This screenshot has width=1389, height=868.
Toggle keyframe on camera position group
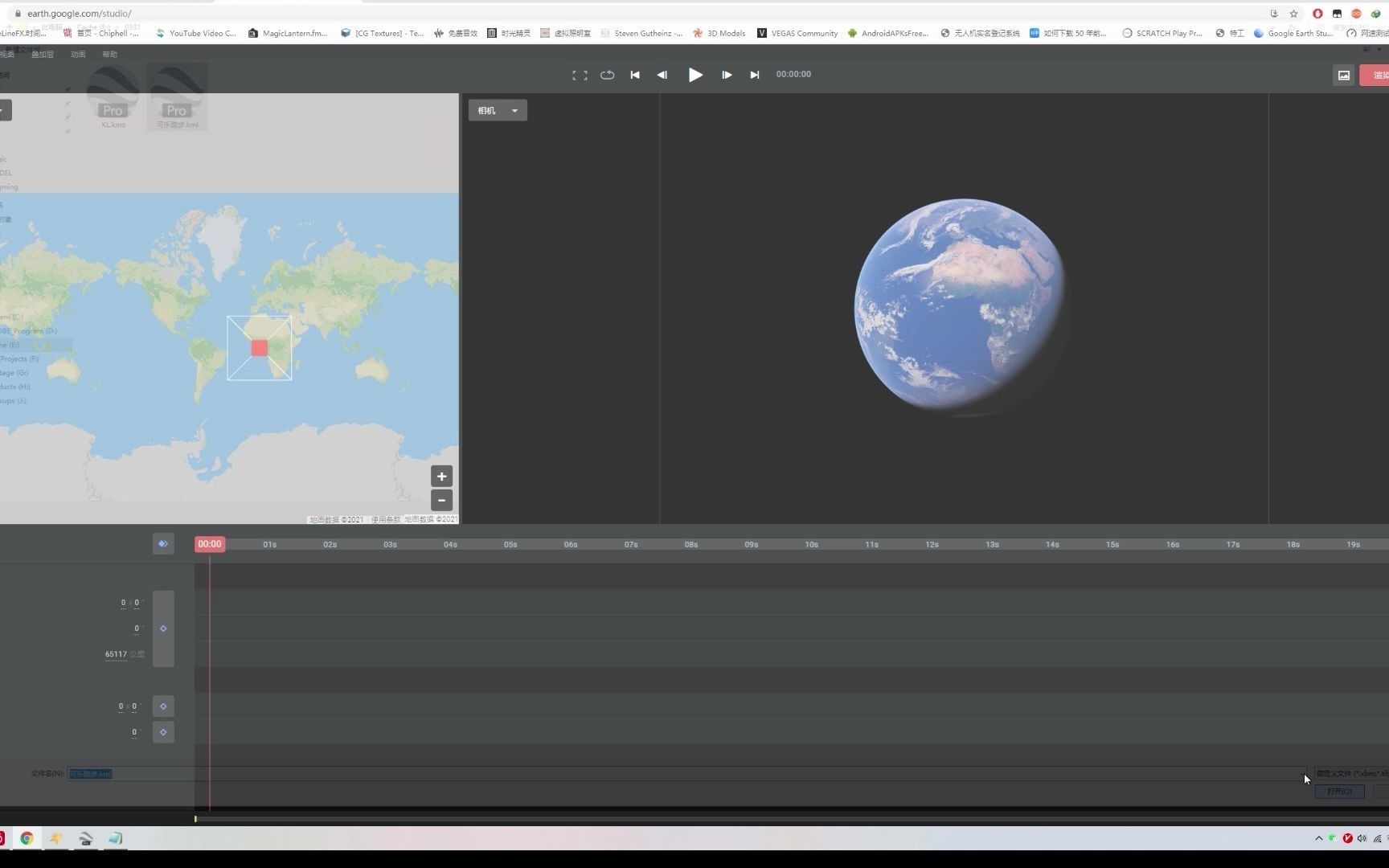163,628
